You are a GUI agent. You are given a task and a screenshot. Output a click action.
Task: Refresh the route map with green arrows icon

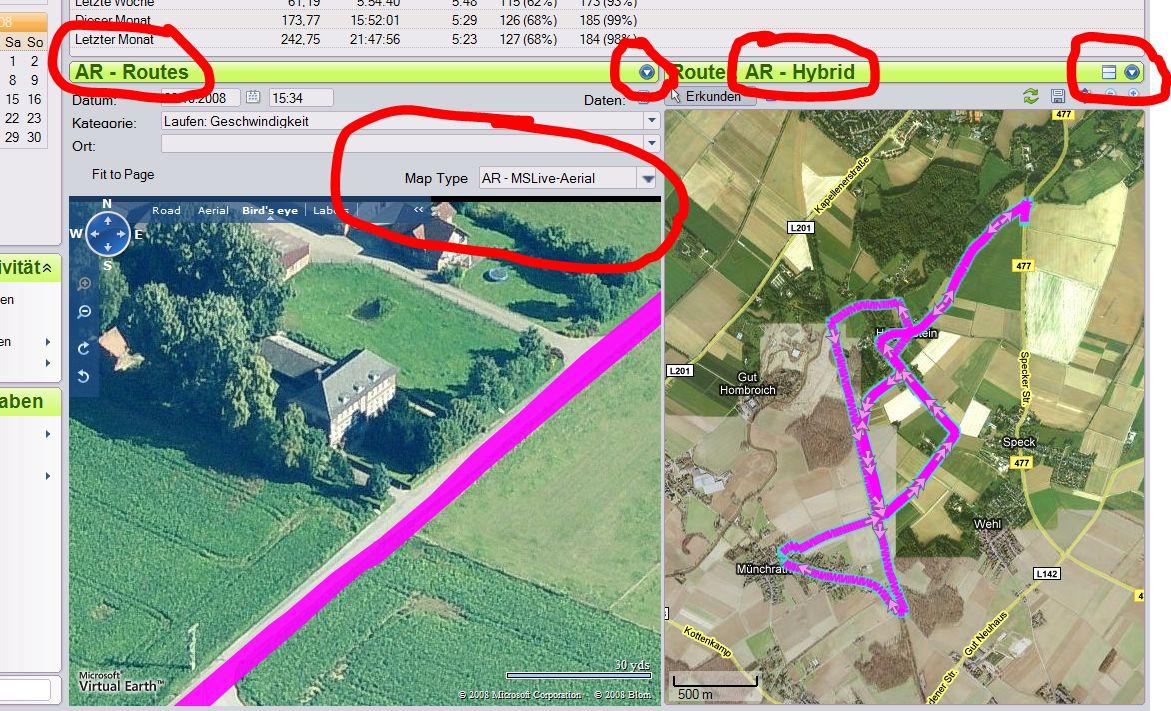1031,96
